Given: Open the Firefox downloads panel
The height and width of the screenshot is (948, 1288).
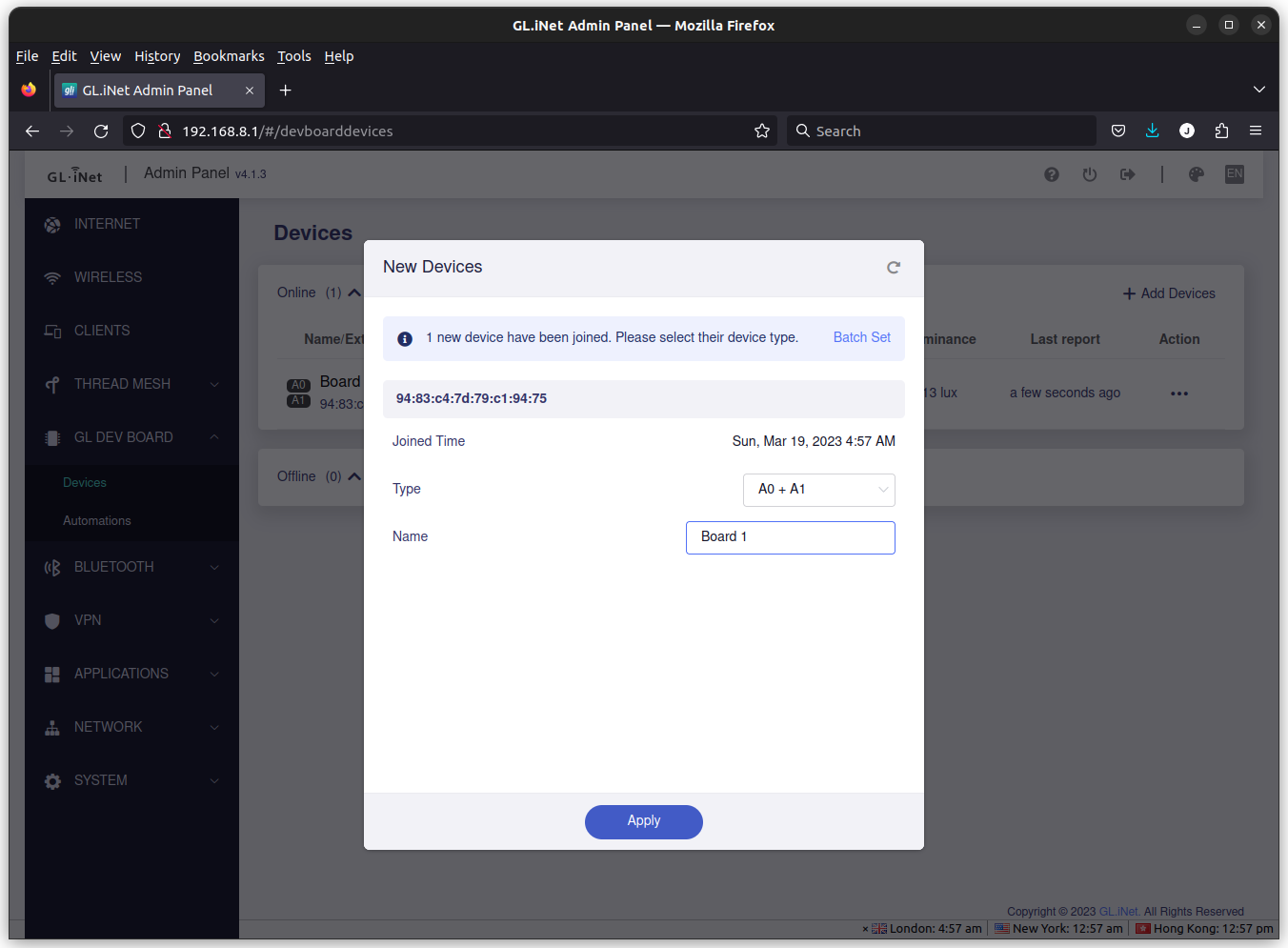Looking at the screenshot, I should 1153,131.
